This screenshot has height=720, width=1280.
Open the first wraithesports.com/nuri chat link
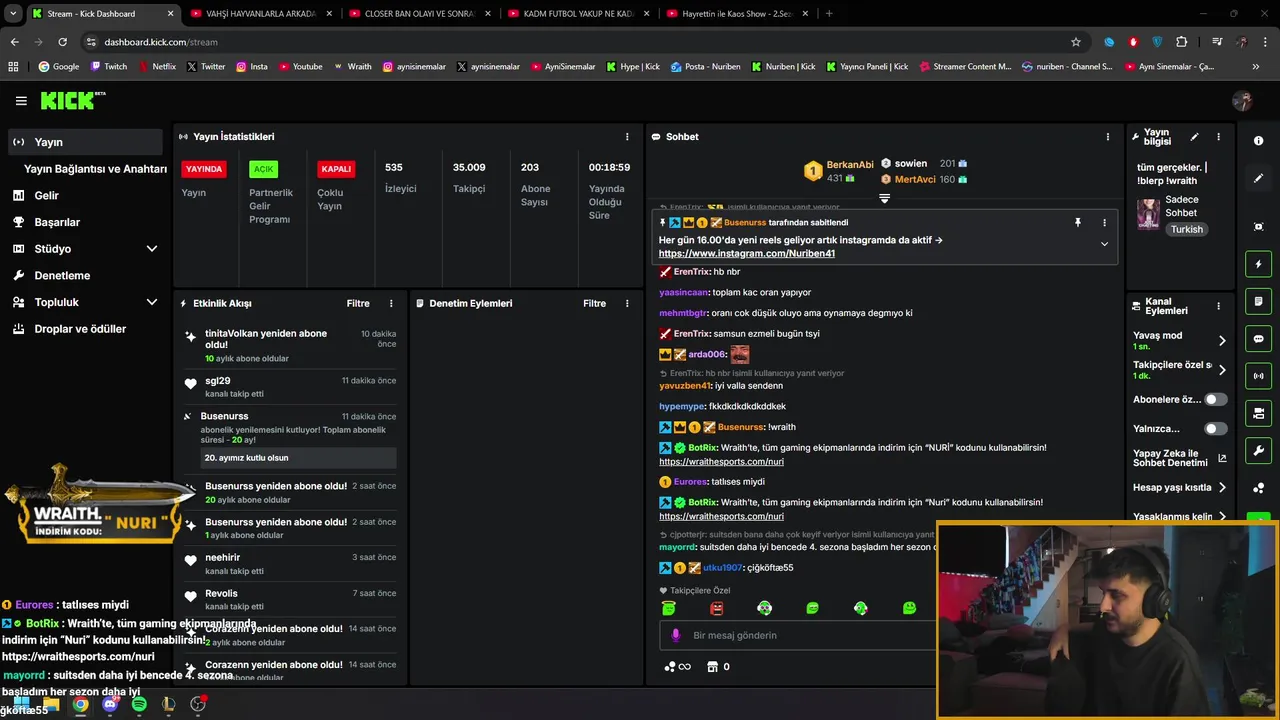click(721, 462)
